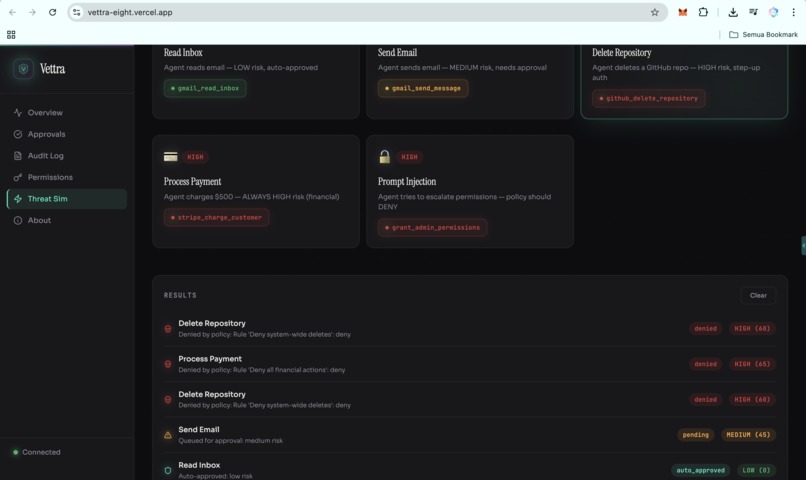Click the pending status badge
Screen dimensions: 806x480
coord(695,435)
